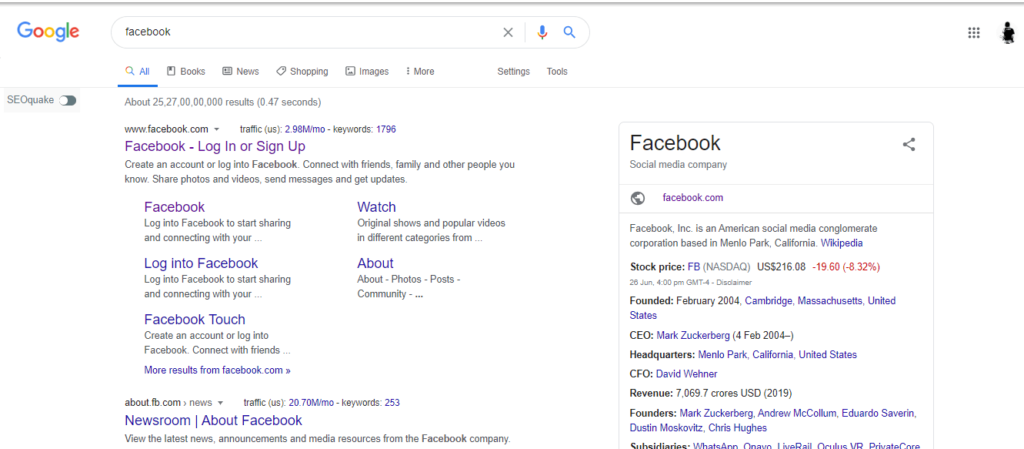This screenshot has width=1024, height=449.
Task: Open 'Newsroom | About Facebook' result
Action: pyautogui.click(x=214, y=420)
